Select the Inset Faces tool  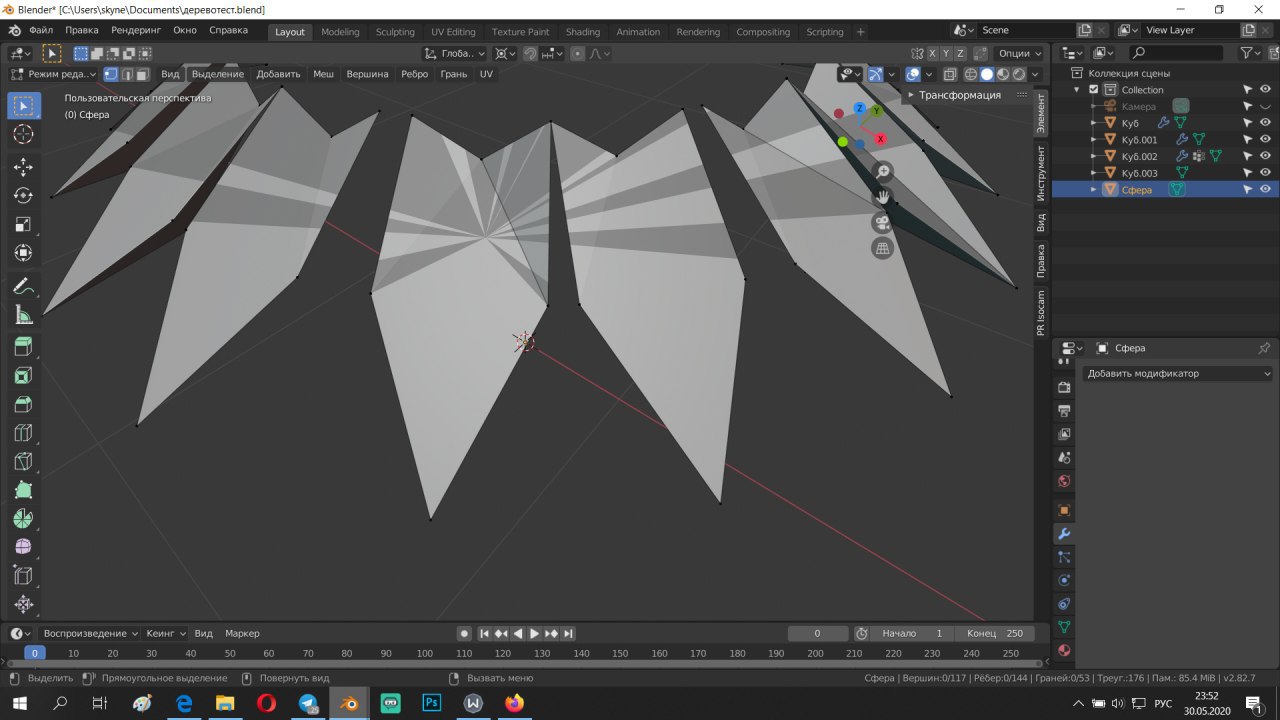click(x=24, y=376)
